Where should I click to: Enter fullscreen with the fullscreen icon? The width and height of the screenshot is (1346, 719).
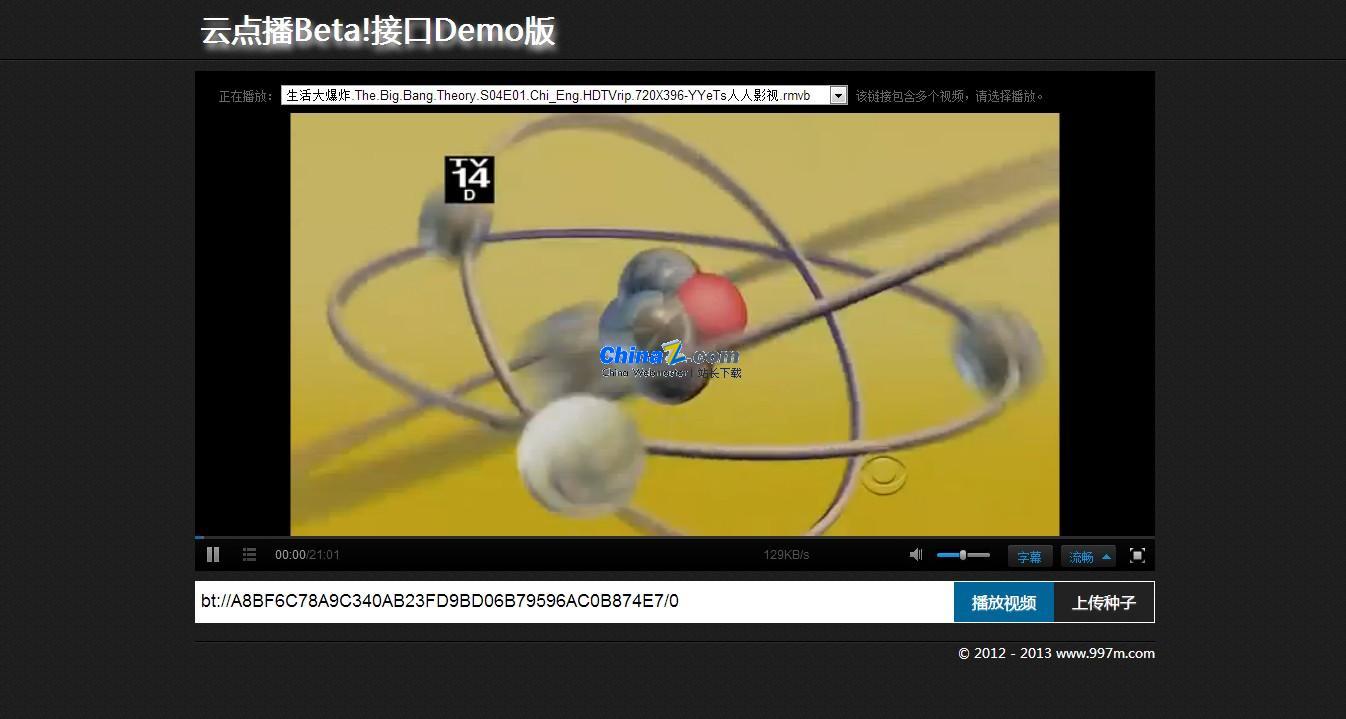[1137, 555]
